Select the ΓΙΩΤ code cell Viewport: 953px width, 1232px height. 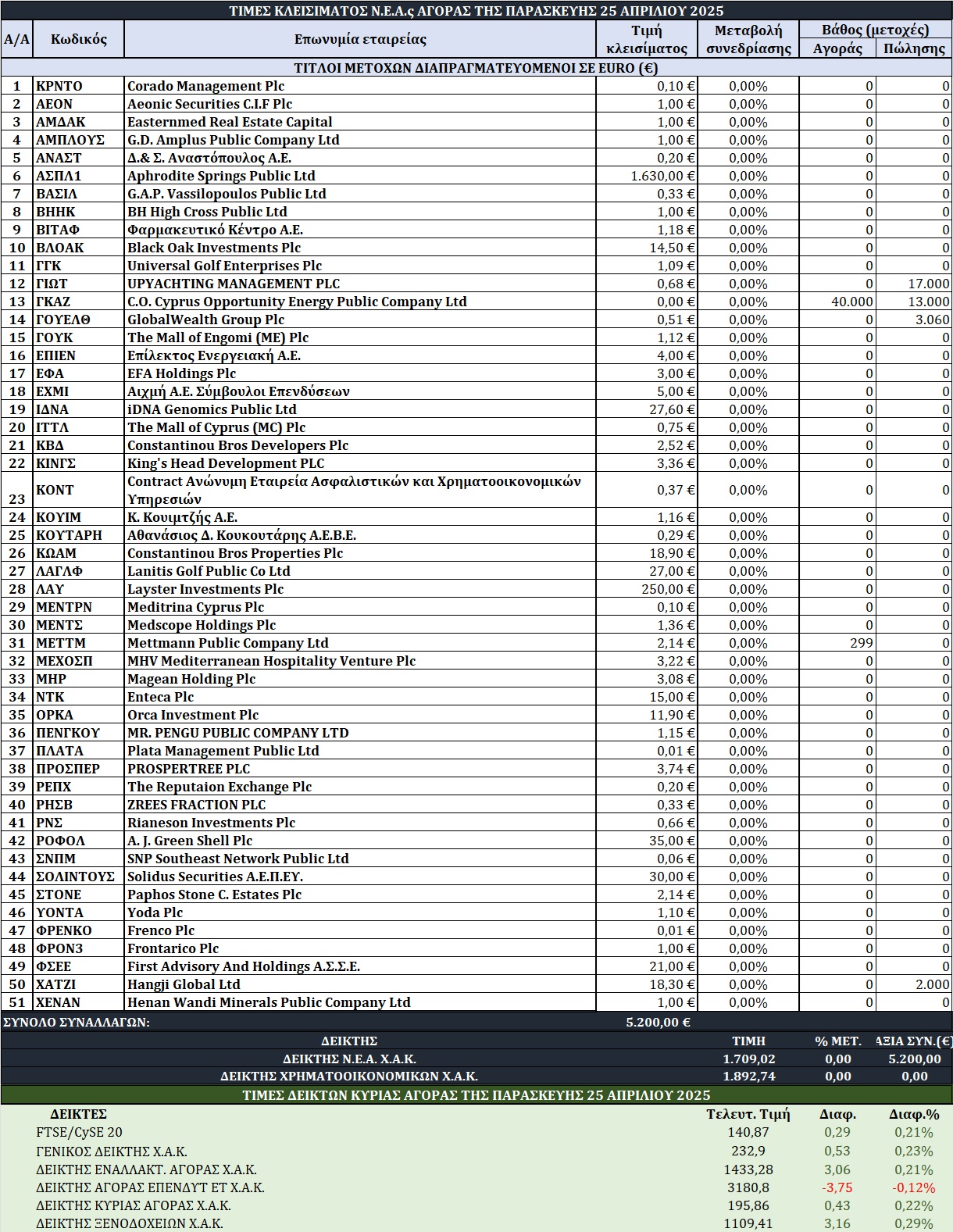79,284
